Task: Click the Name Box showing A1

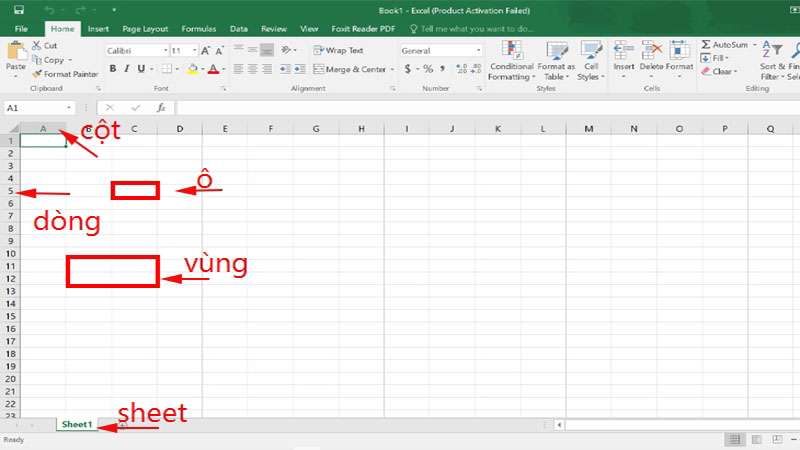Action: (38, 108)
